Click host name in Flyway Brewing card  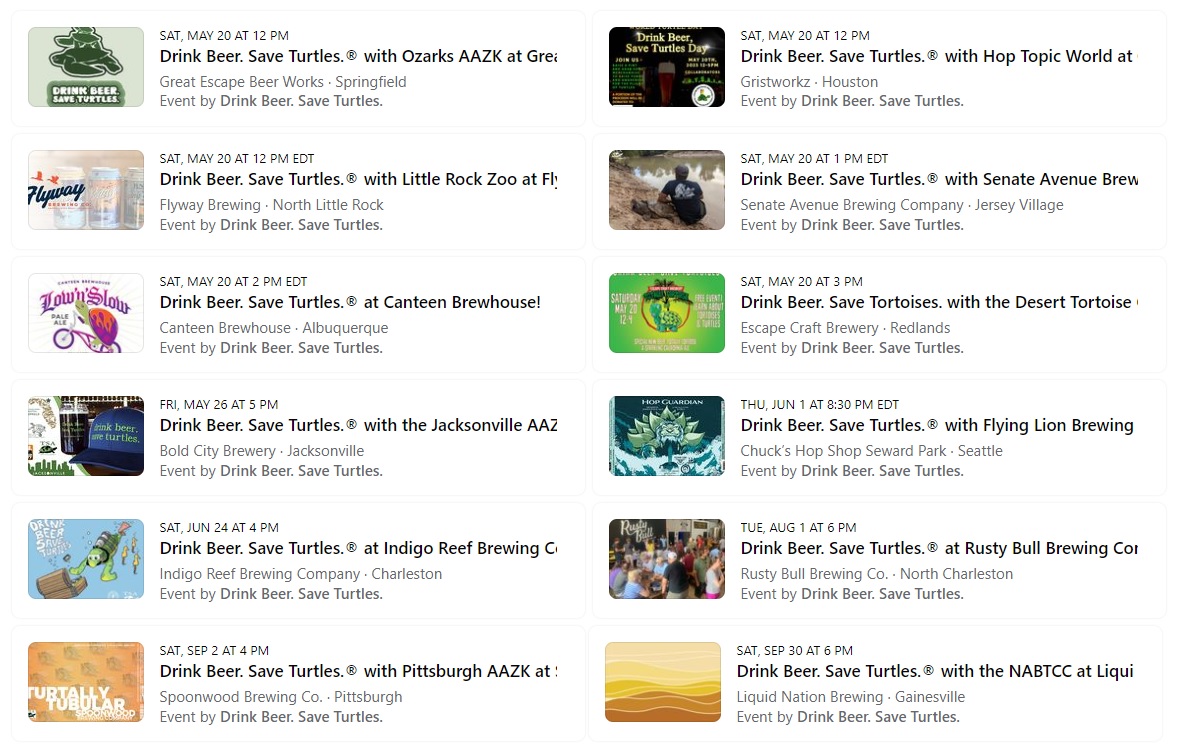point(302,224)
